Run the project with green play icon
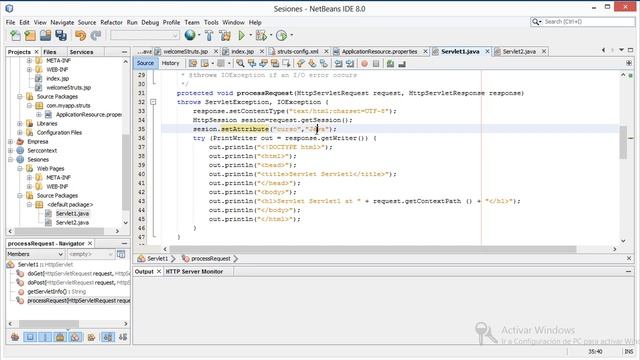This screenshot has width=640, height=360. click(241, 36)
